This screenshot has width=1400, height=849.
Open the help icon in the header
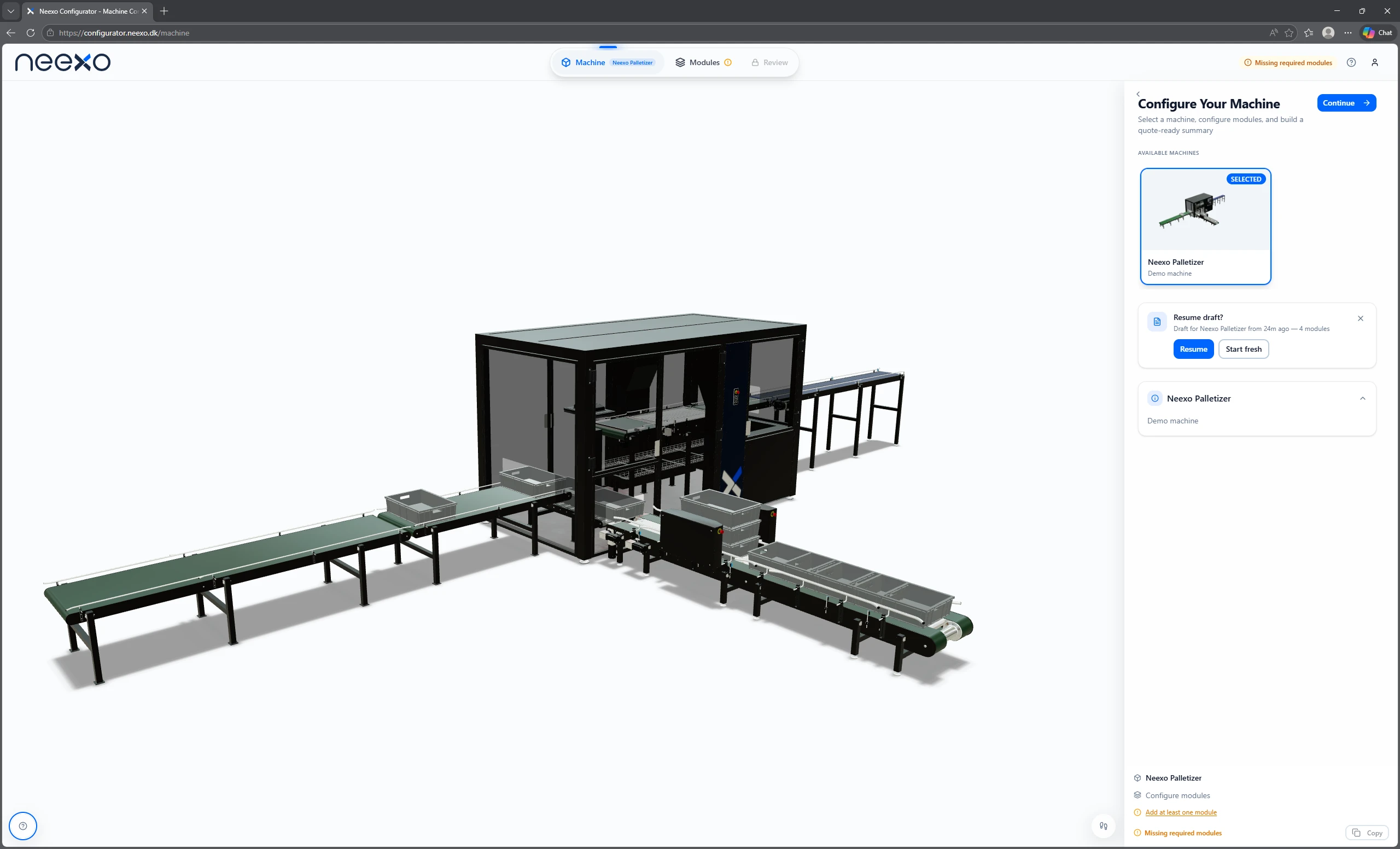point(1351,62)
